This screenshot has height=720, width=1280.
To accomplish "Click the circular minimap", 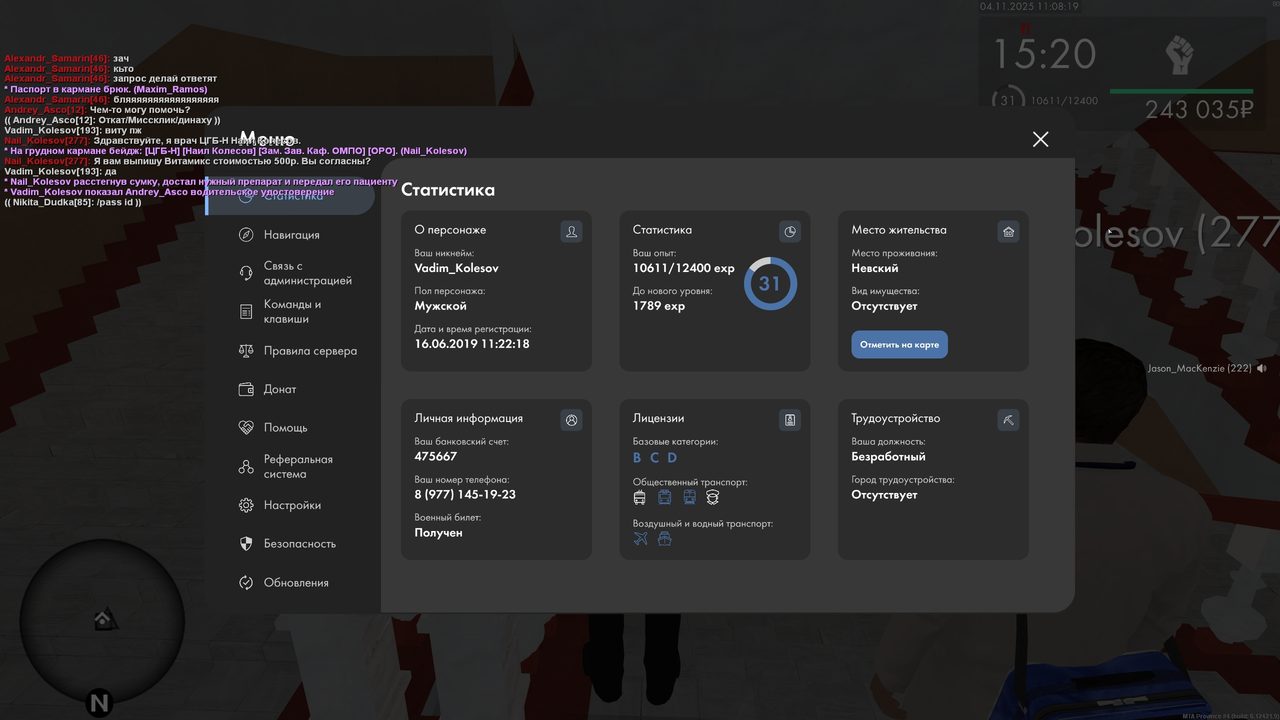I will (103, 620).
